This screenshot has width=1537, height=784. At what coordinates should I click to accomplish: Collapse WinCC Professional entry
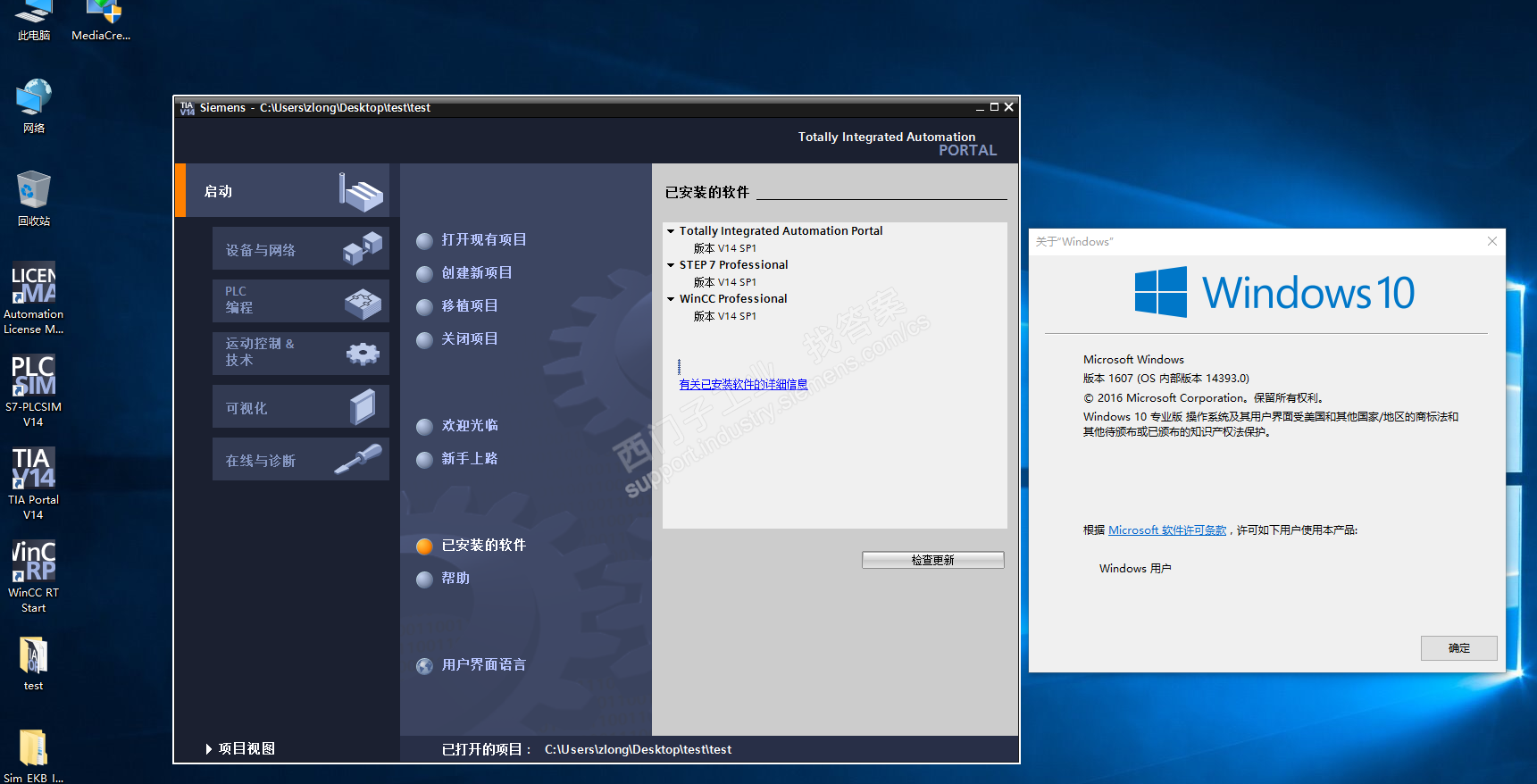point(671,299)
